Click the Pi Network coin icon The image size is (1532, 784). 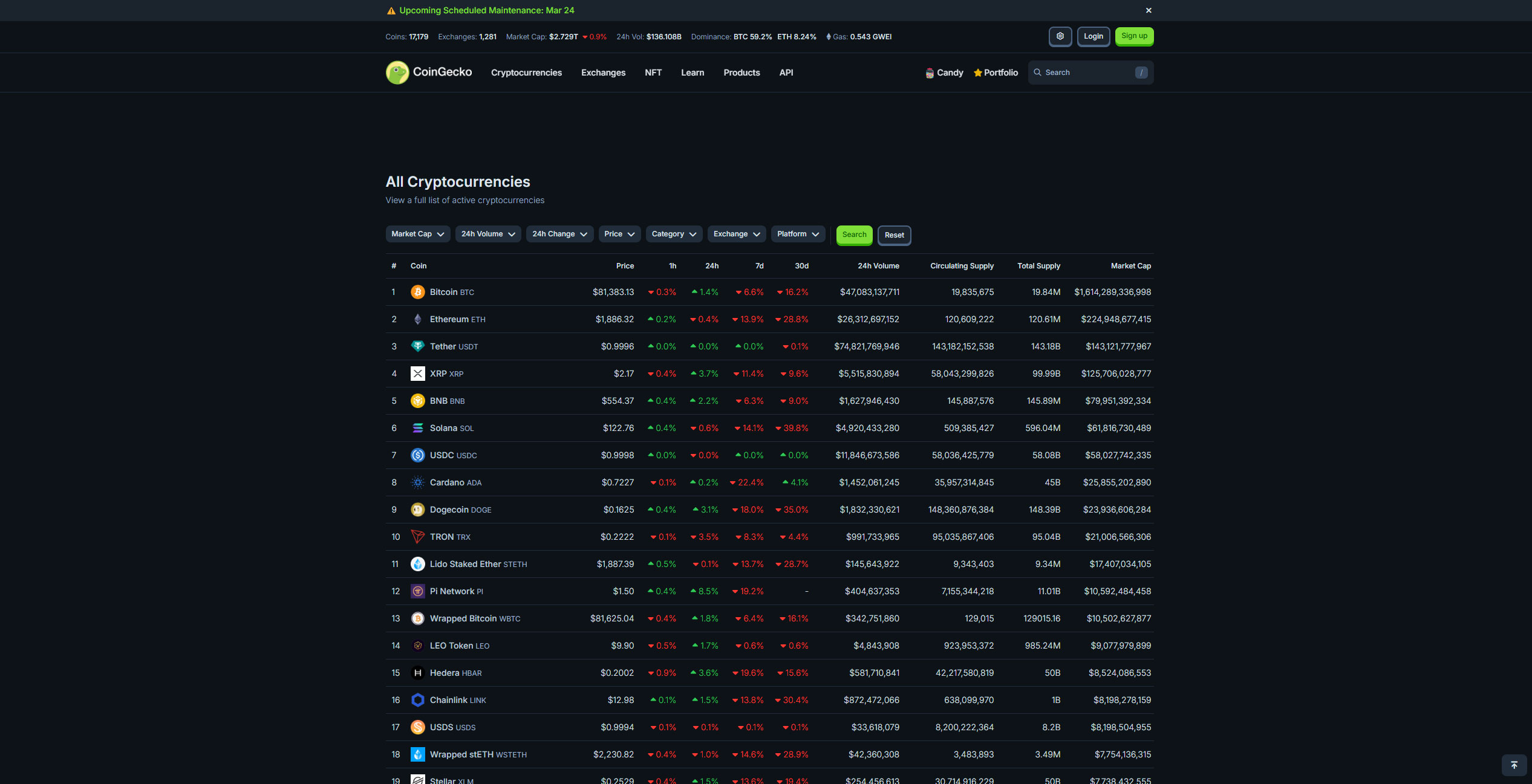point(418,591)
